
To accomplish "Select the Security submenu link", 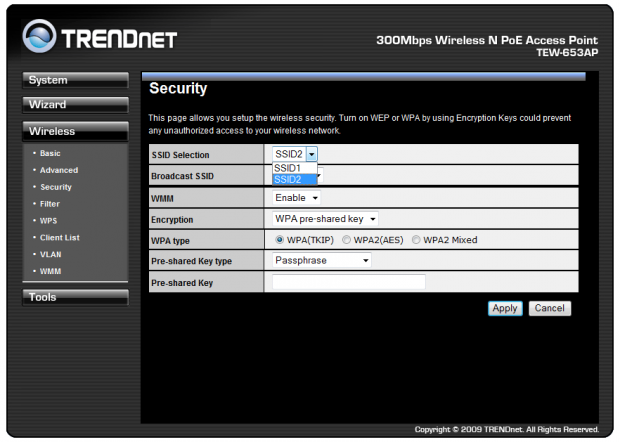I will click(56, 187).
